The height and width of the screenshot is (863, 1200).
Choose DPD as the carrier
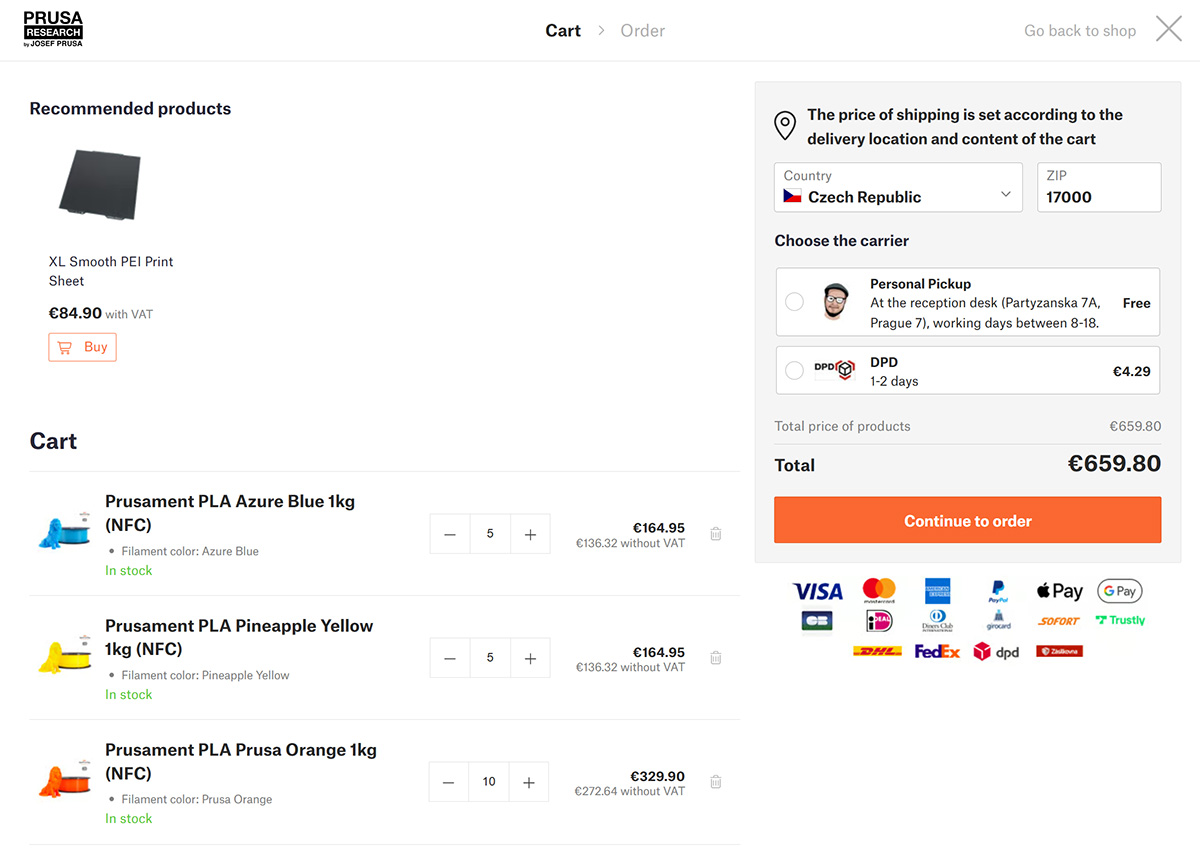click(794, 371)
